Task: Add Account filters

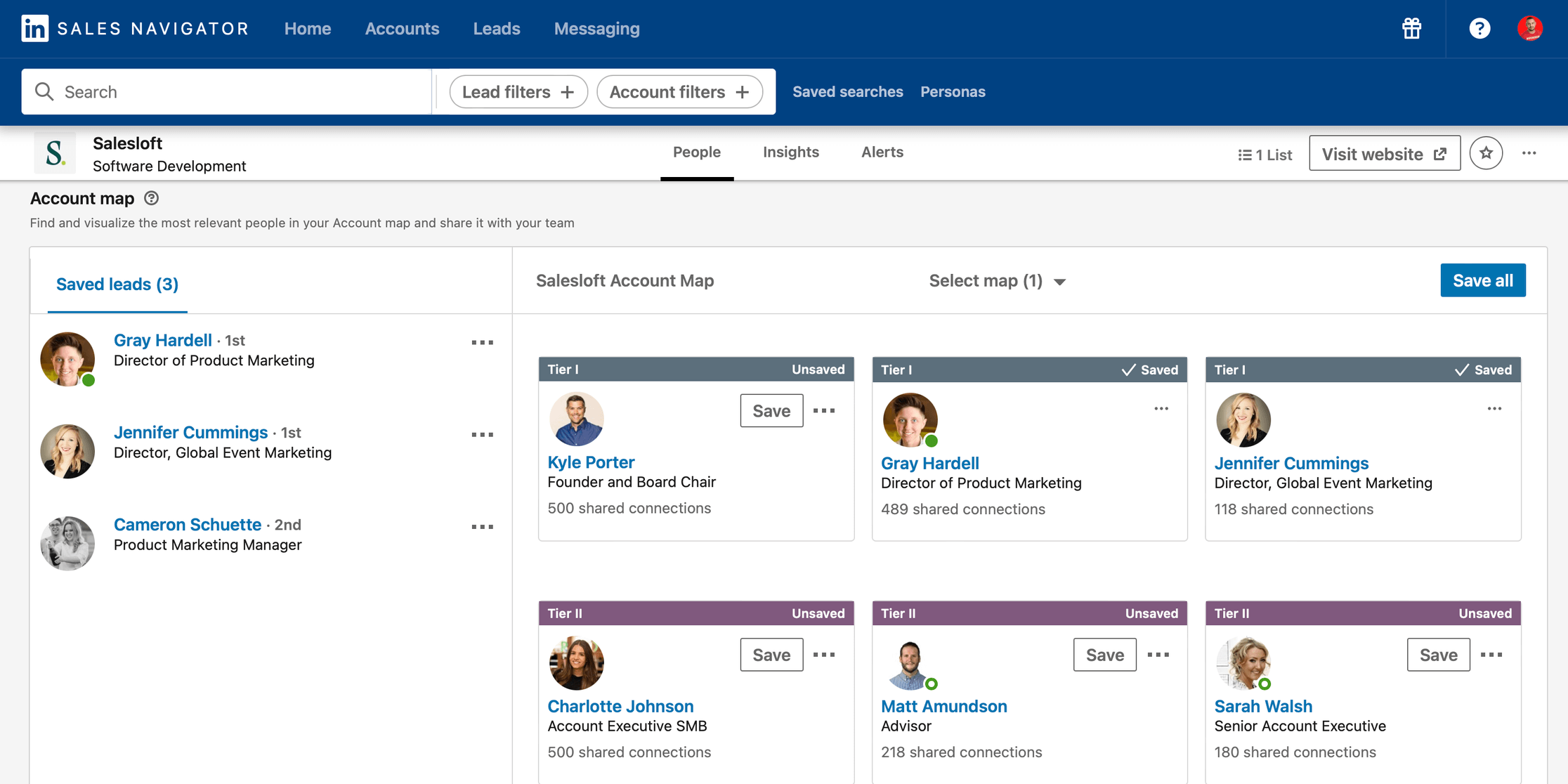Action: pyautogui.click(x=679, y=91)
